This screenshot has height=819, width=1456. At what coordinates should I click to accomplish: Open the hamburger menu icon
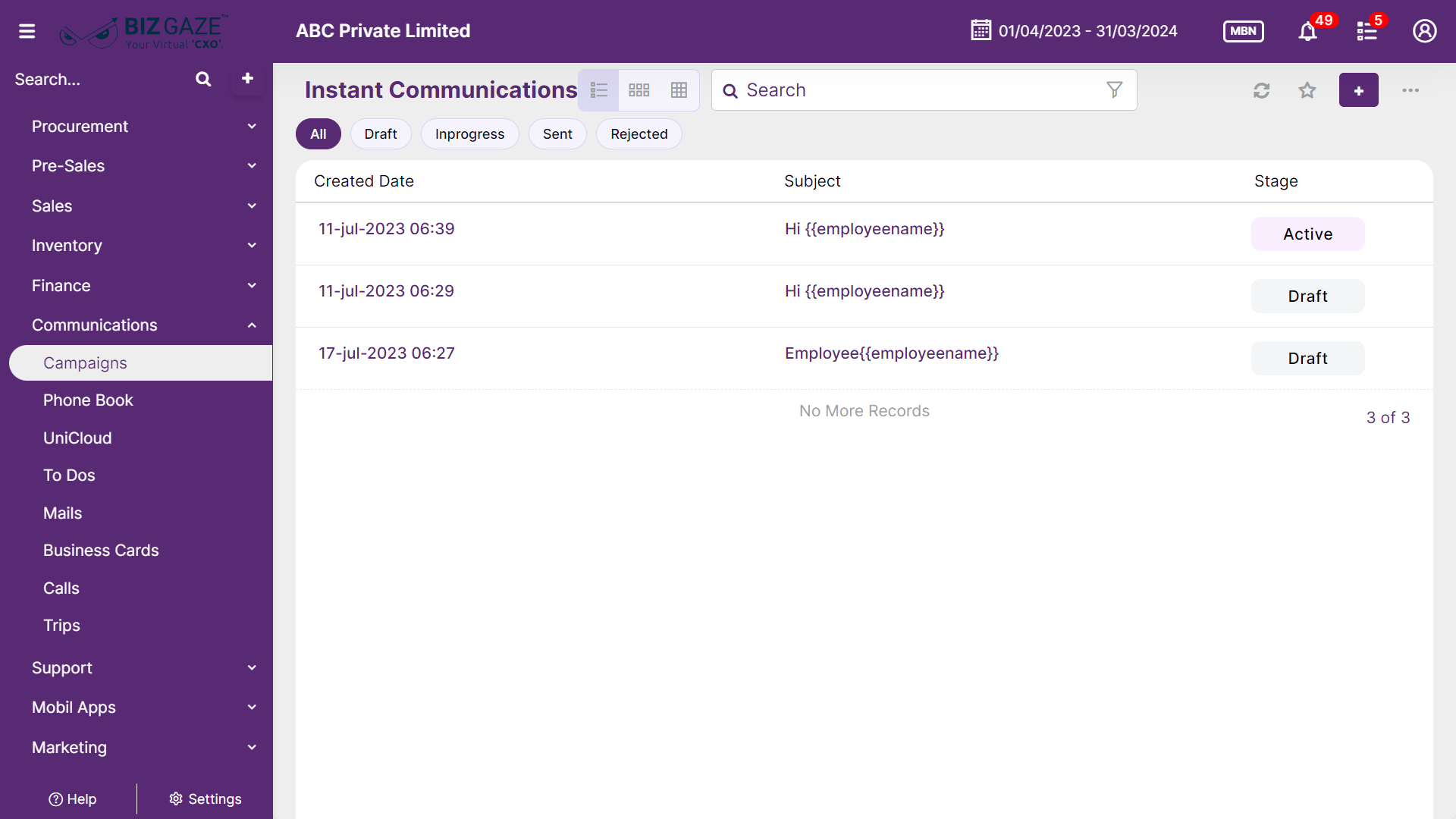(x=27, y=31)
